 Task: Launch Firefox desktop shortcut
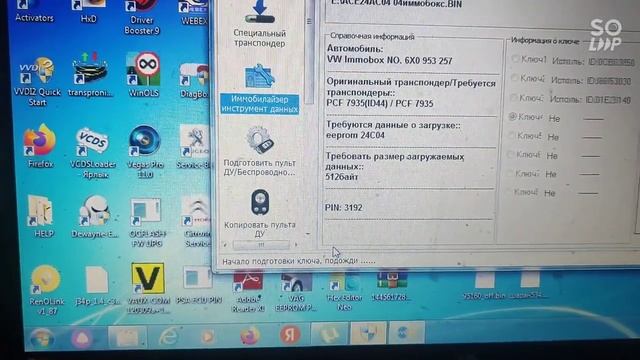[40, 146]
